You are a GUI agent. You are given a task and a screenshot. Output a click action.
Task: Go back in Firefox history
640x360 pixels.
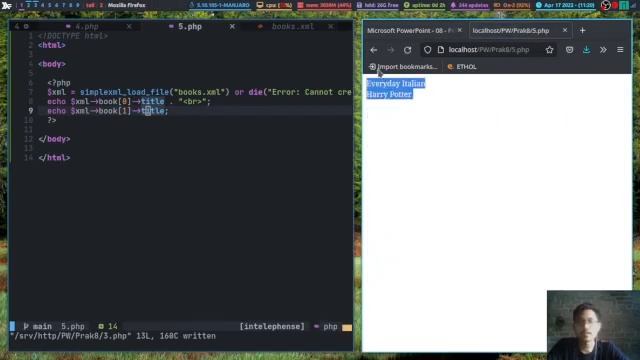[x=373, y=50]
